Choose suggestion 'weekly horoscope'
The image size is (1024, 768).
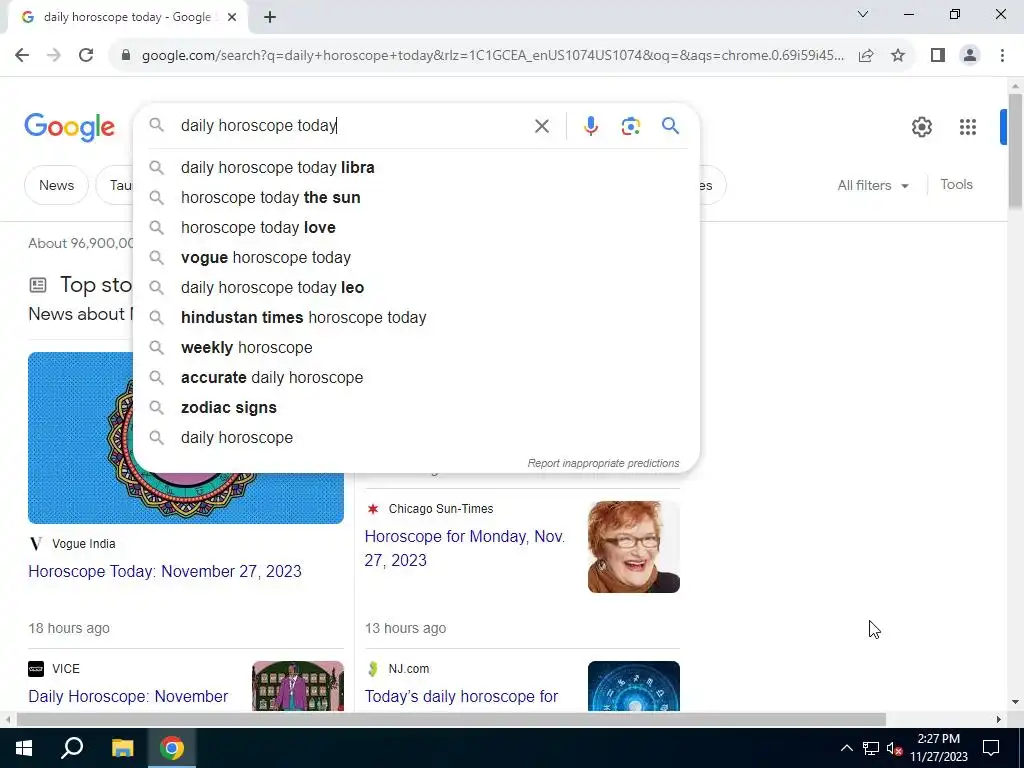click(416, 348)
